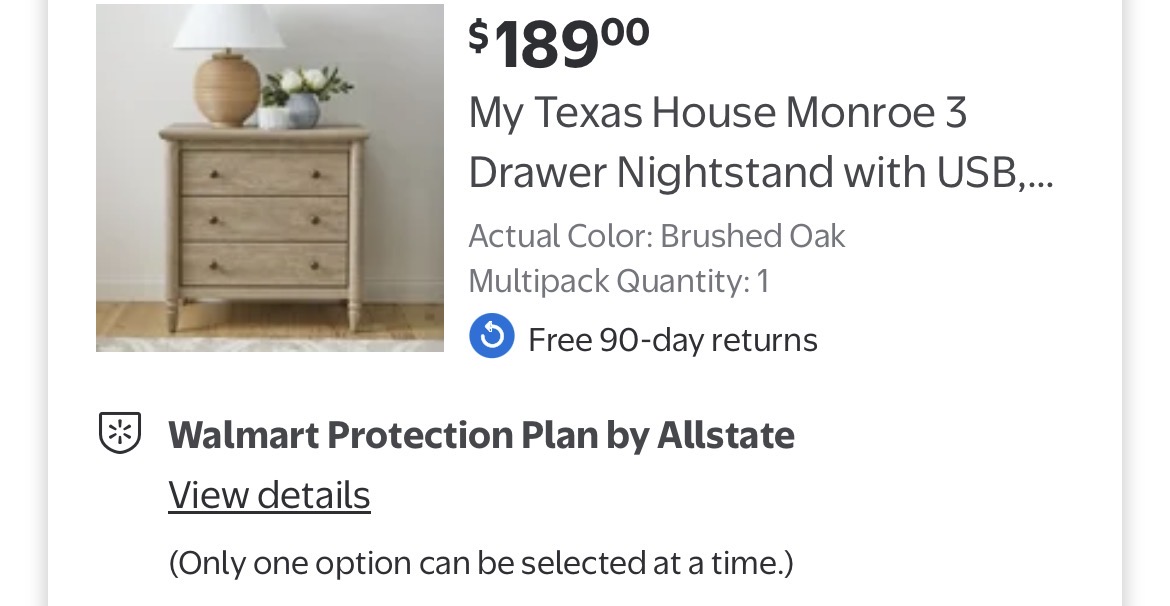Viewport: 1170px width, 606px height.
Task: Click the word Allstate in the plan heading
Action: [x=726, y=435]
